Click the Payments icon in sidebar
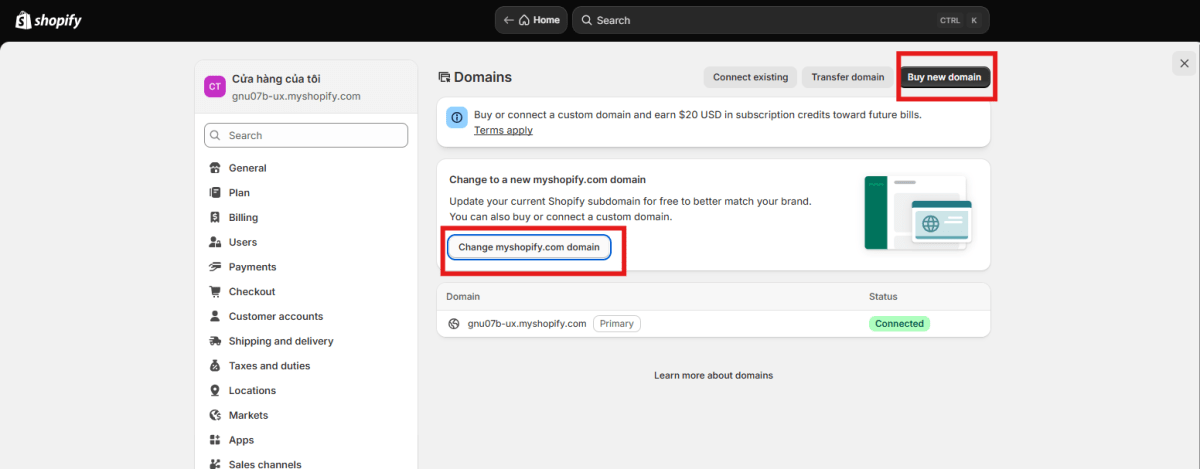This screenshot has width=1200, height=469. pos(215,267)
